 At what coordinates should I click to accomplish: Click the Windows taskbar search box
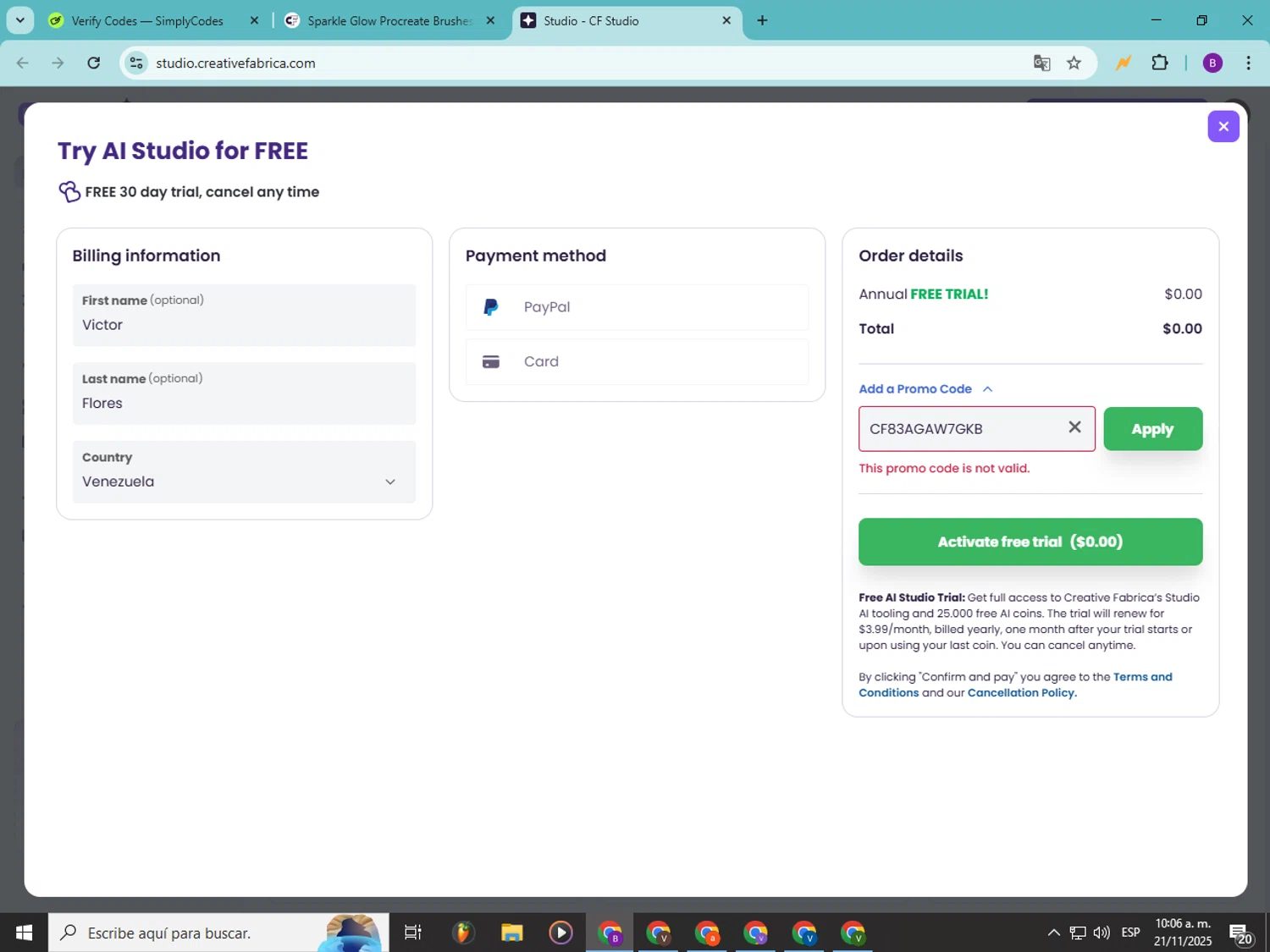click(x=218, y=933)
